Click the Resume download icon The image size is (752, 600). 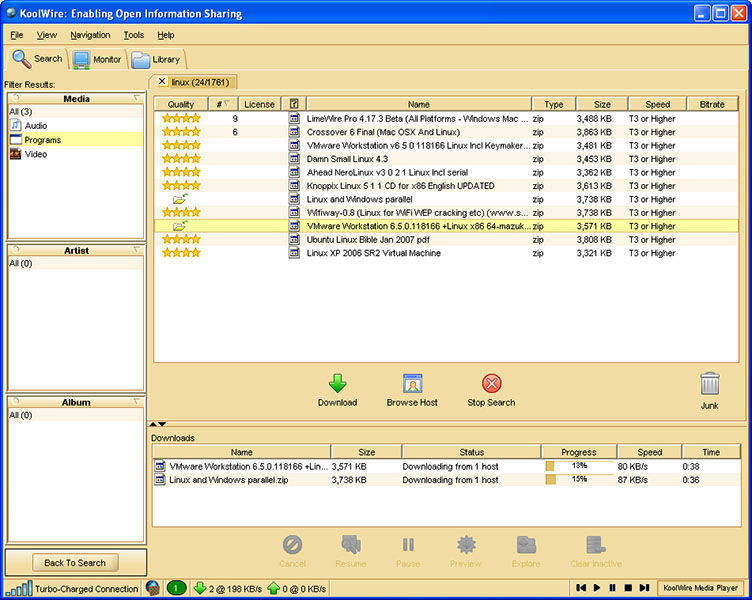(351, 545)
